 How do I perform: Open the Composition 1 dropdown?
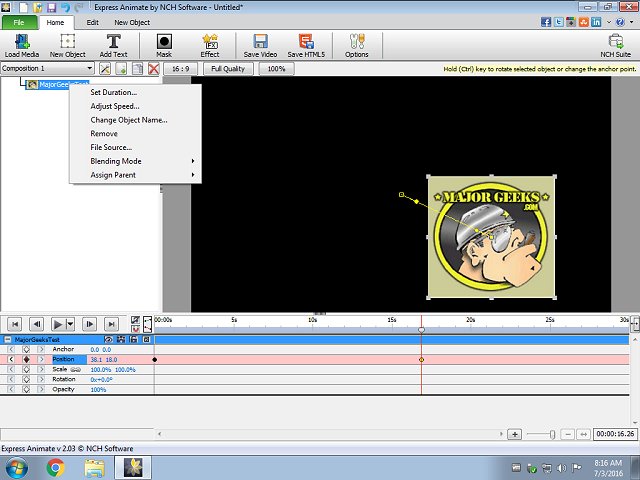tap(89, 69)
